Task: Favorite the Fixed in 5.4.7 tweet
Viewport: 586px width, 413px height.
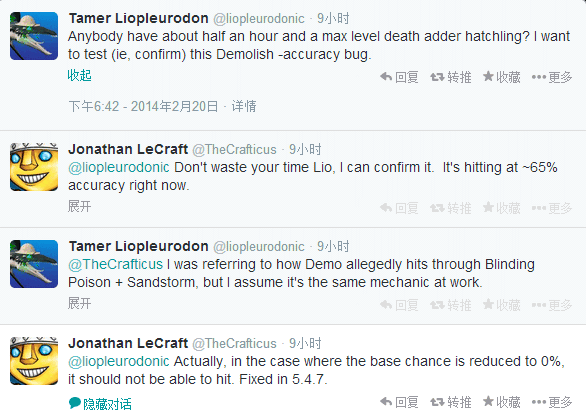Action: point(501,402)
